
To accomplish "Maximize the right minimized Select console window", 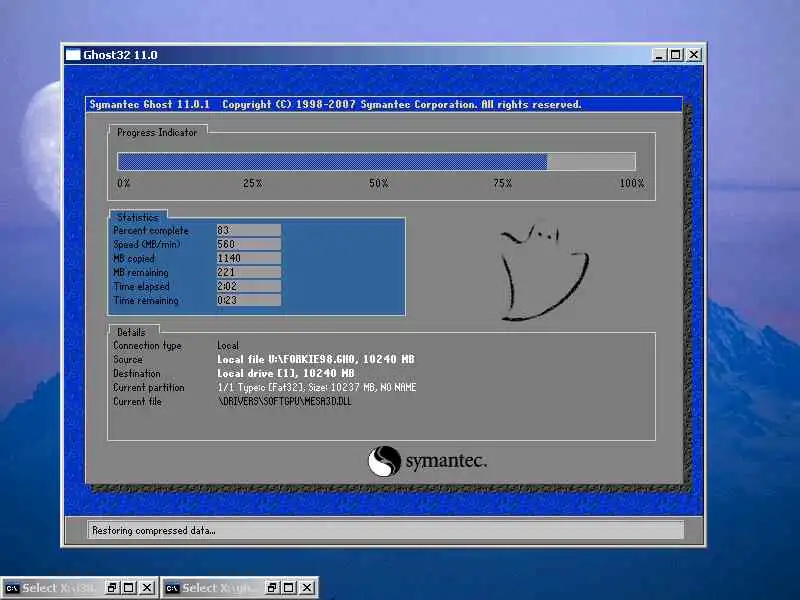I will tap(289, 588).
